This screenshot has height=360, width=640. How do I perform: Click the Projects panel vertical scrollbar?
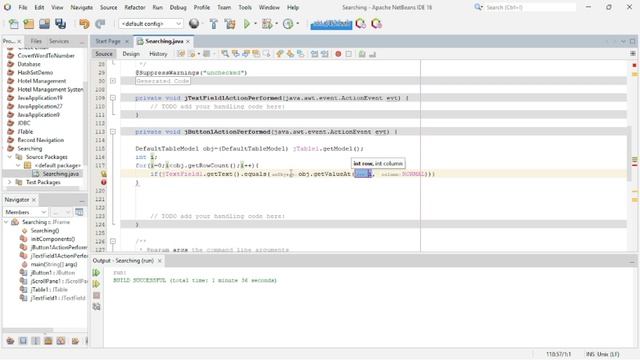click(x=85, y=122)
